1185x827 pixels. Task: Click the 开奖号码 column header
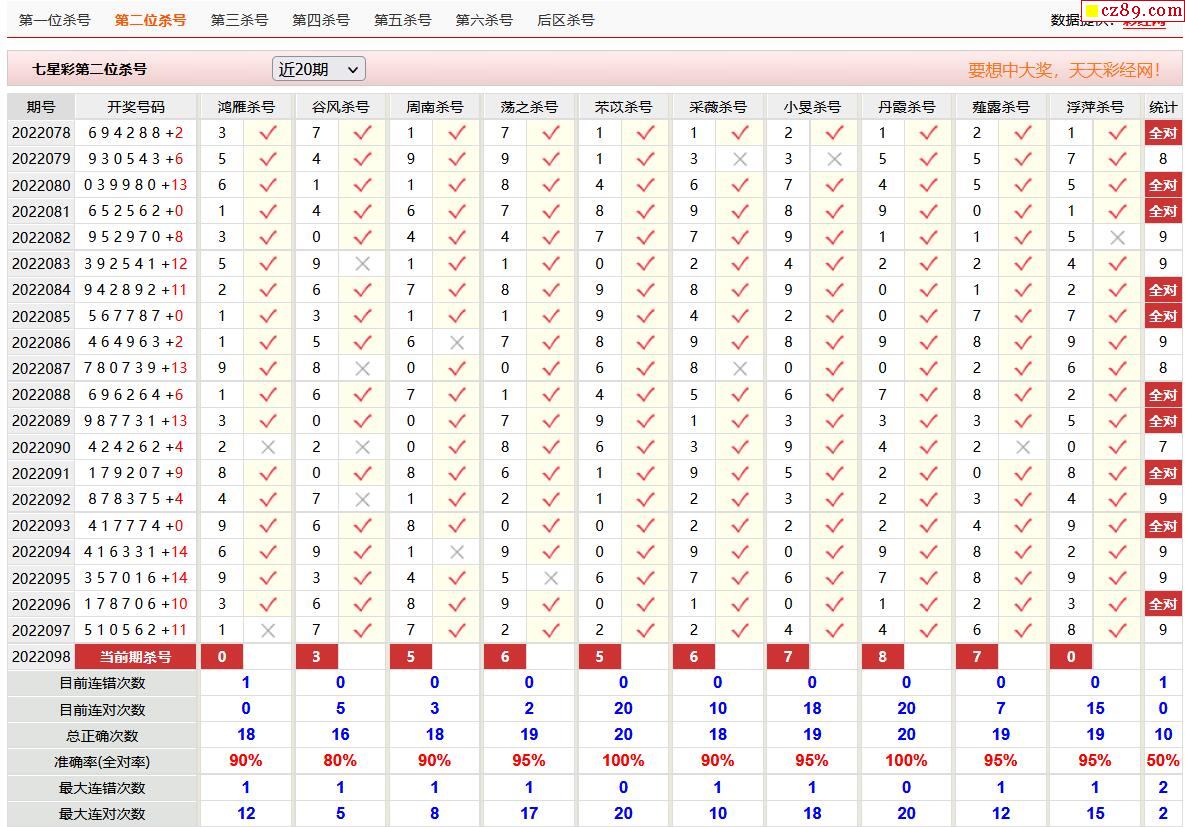point(136,107)
